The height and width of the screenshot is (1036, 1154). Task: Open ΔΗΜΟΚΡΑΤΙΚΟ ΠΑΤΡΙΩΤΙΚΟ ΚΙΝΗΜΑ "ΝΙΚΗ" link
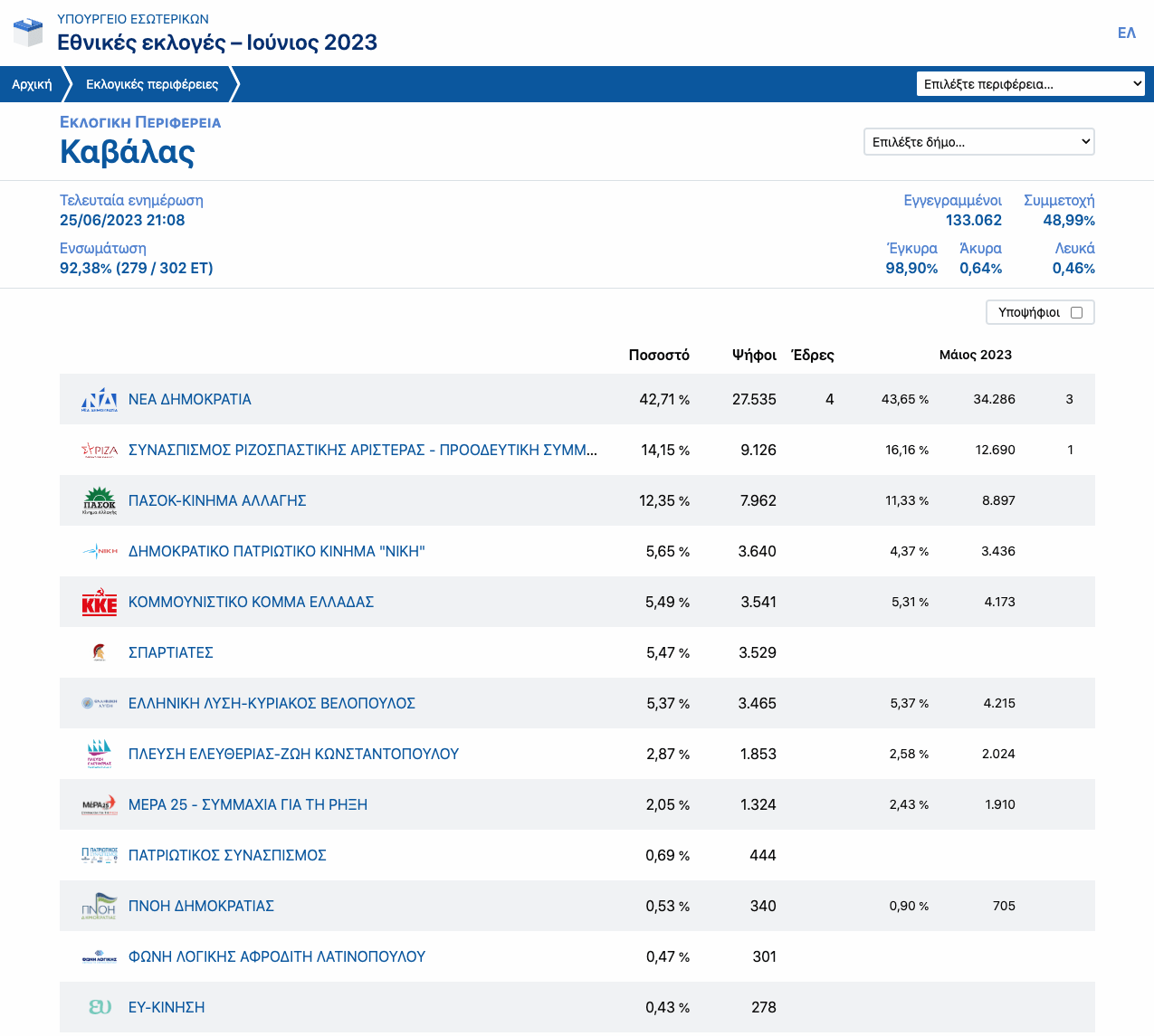coord(277,551)
